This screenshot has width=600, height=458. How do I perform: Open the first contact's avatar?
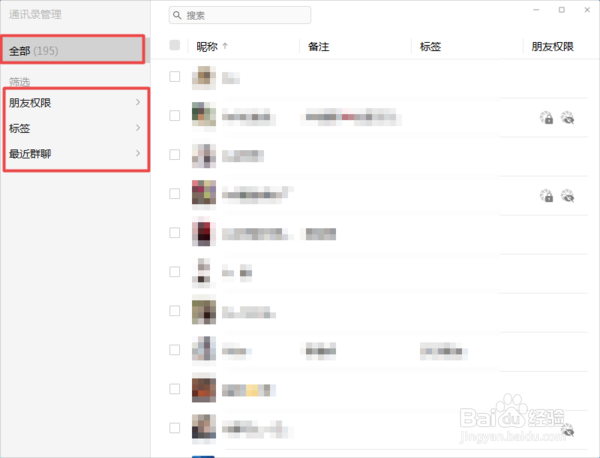pyautogui.click(x=204, y=77)
